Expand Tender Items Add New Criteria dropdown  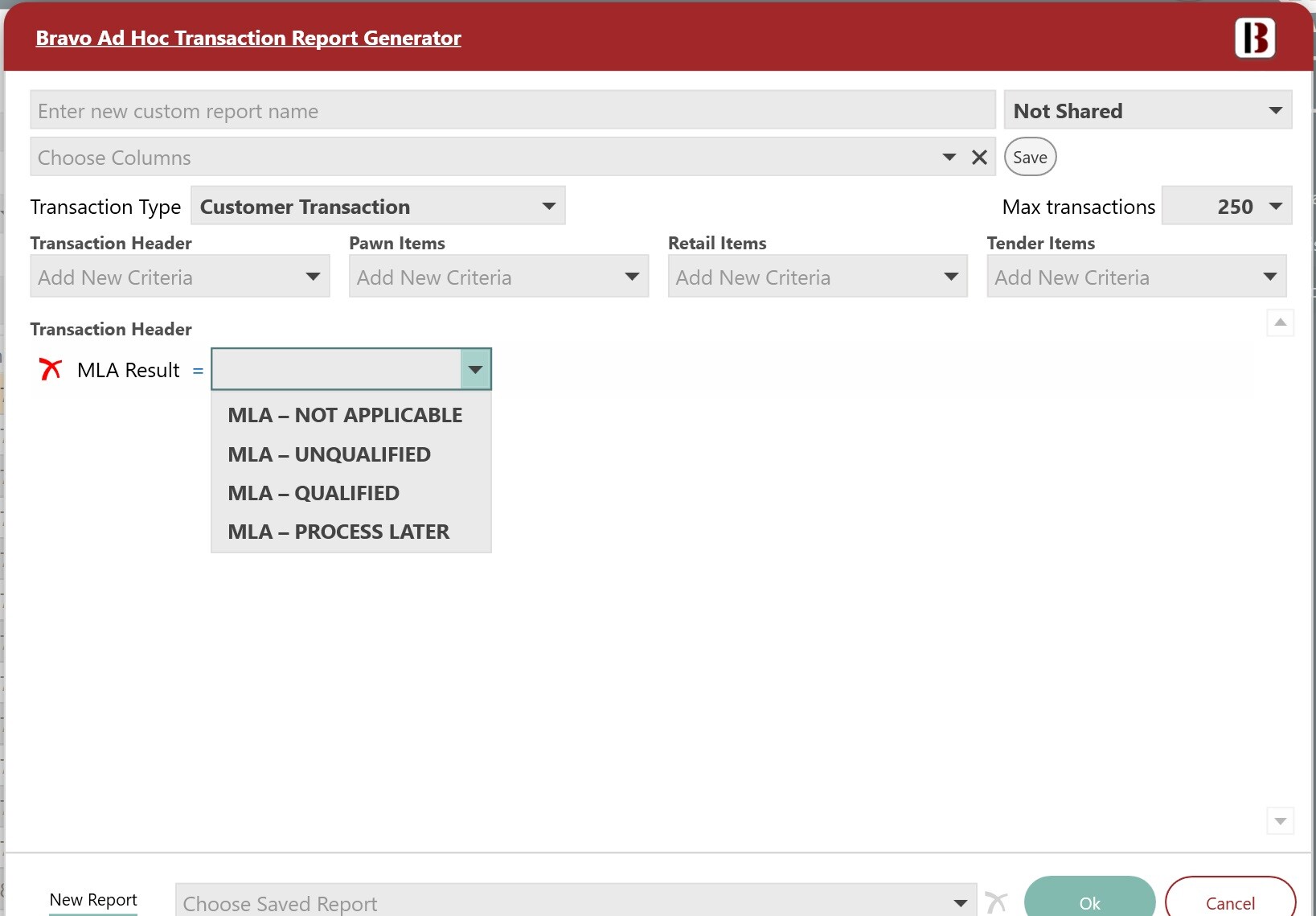(x=1137, y=277)
